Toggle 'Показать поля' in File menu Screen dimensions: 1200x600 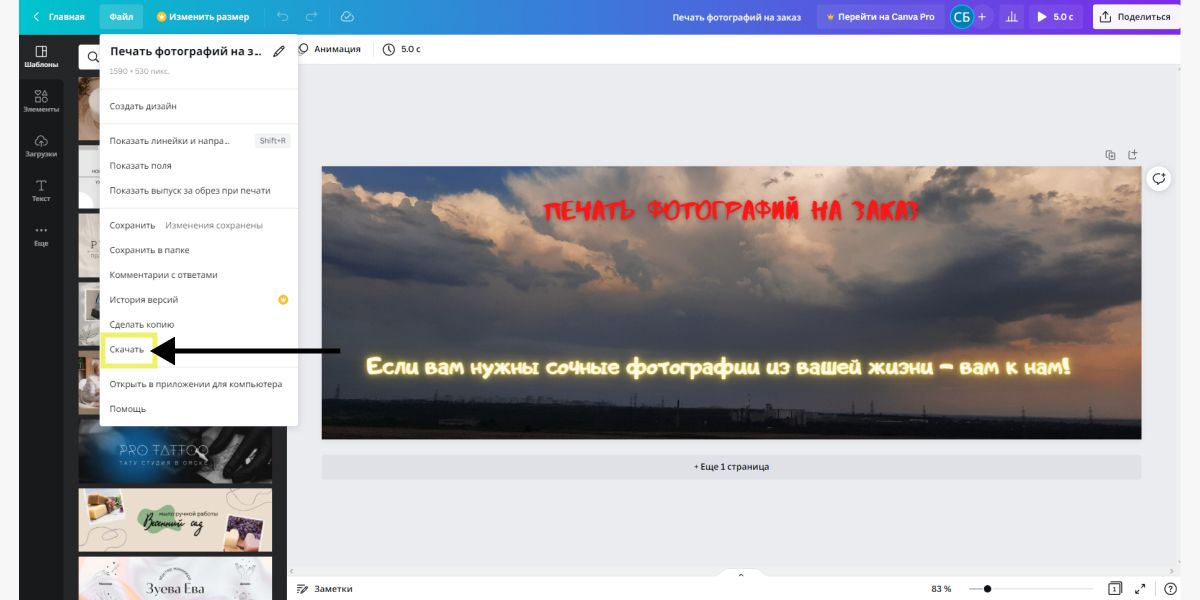pyautogui.click(x=140, y=166)
